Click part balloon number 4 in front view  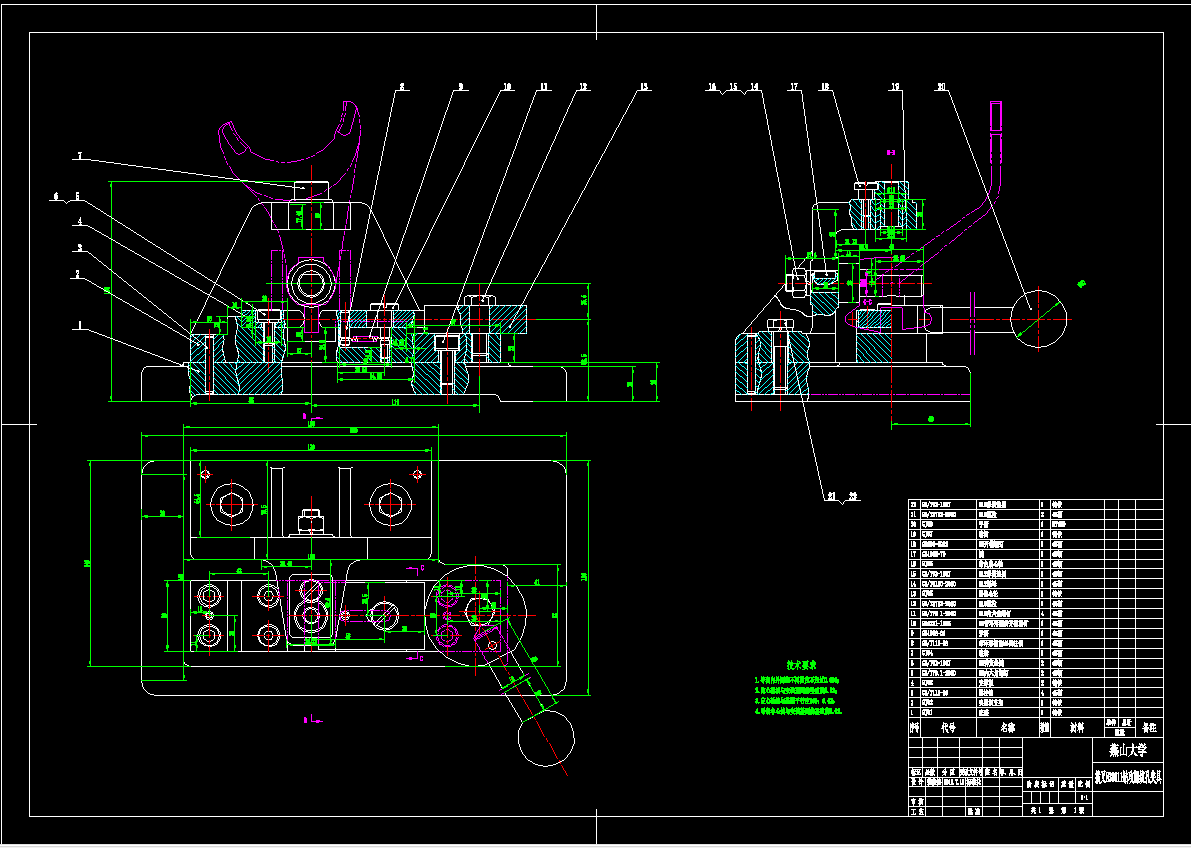click(79, 222)
